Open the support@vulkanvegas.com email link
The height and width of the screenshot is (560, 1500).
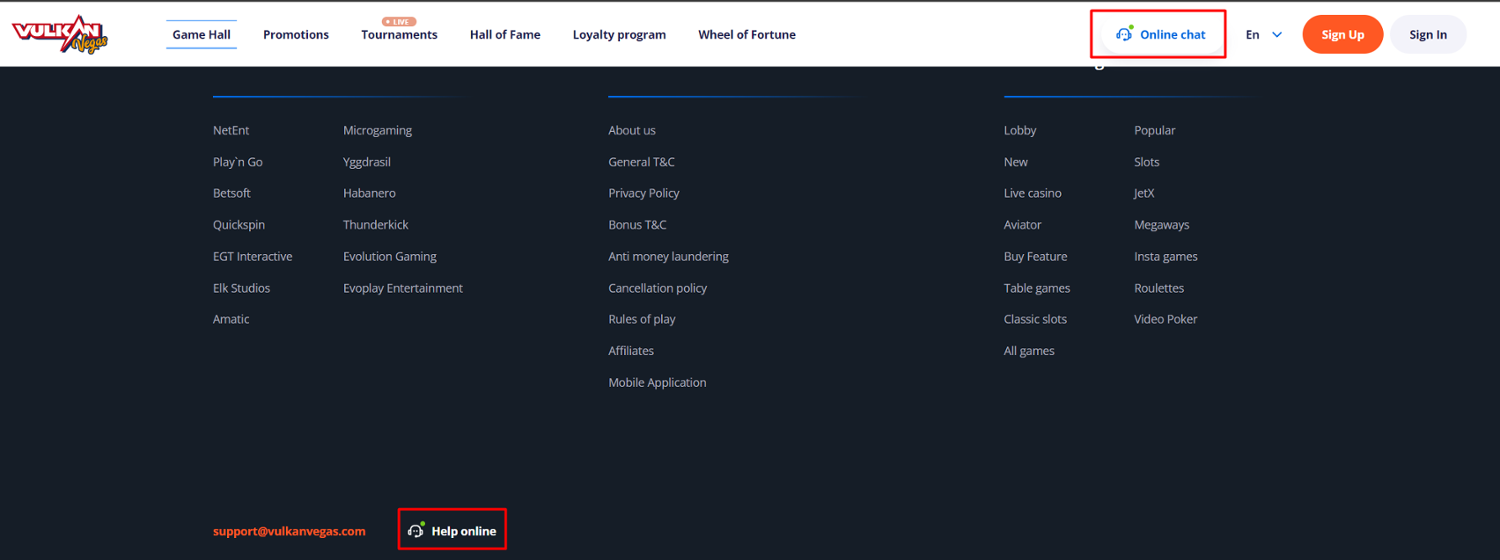[289, 531]
